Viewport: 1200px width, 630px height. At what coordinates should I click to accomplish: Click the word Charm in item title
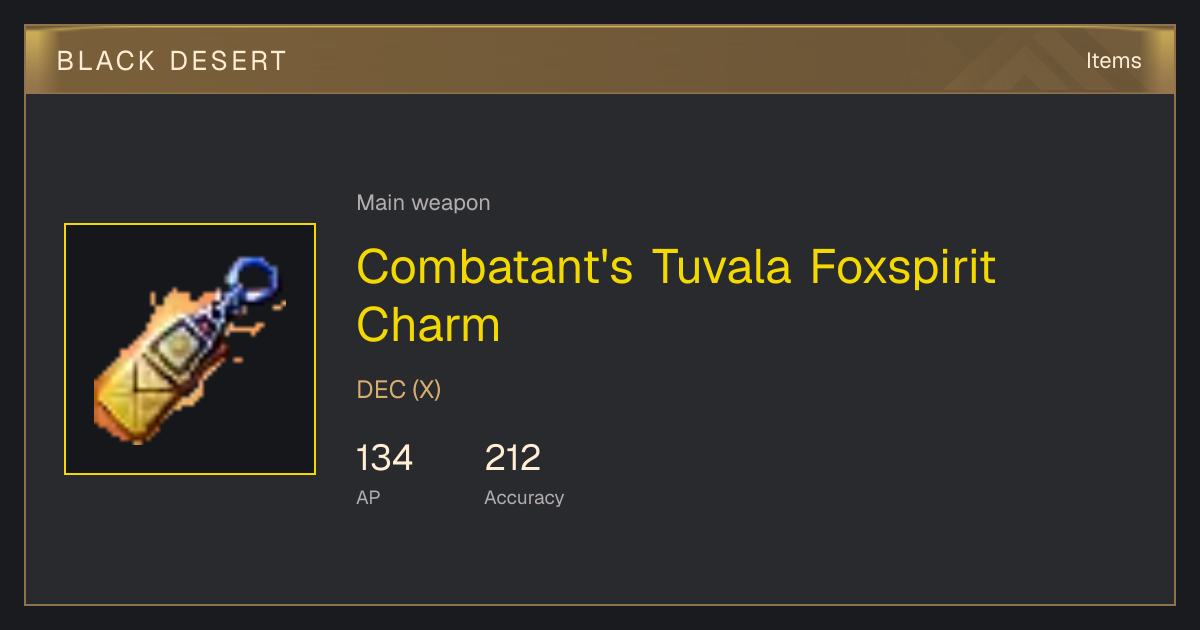(x=428, y=325)
